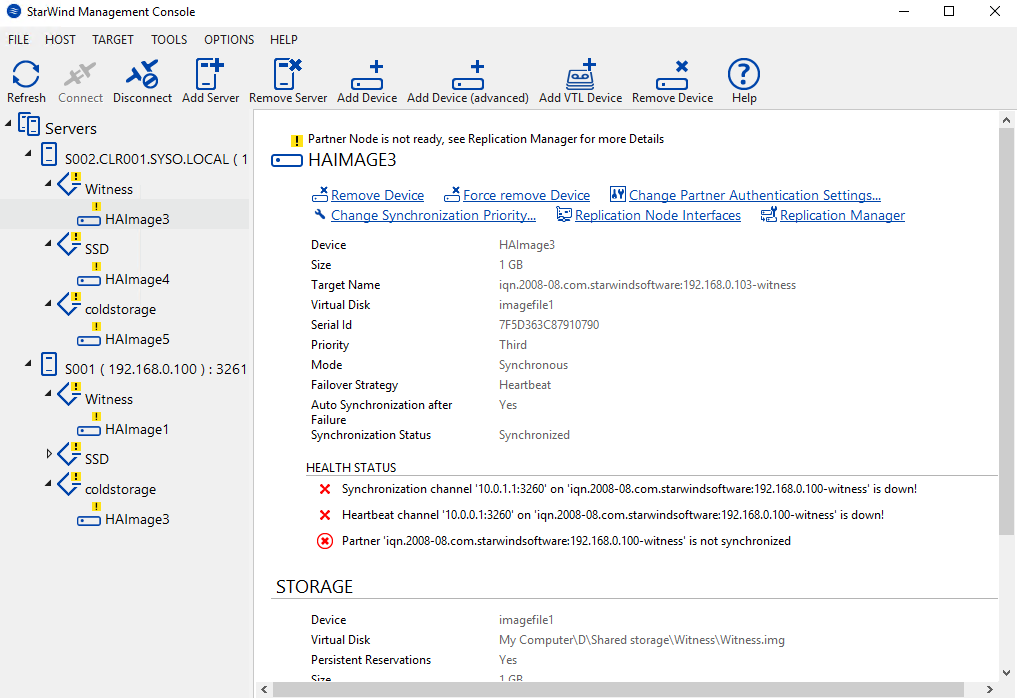The width and height of the screenshot is (1017, 698).
Task: Click Remove Server in toolbar
Action: click(x=288, y=81)
